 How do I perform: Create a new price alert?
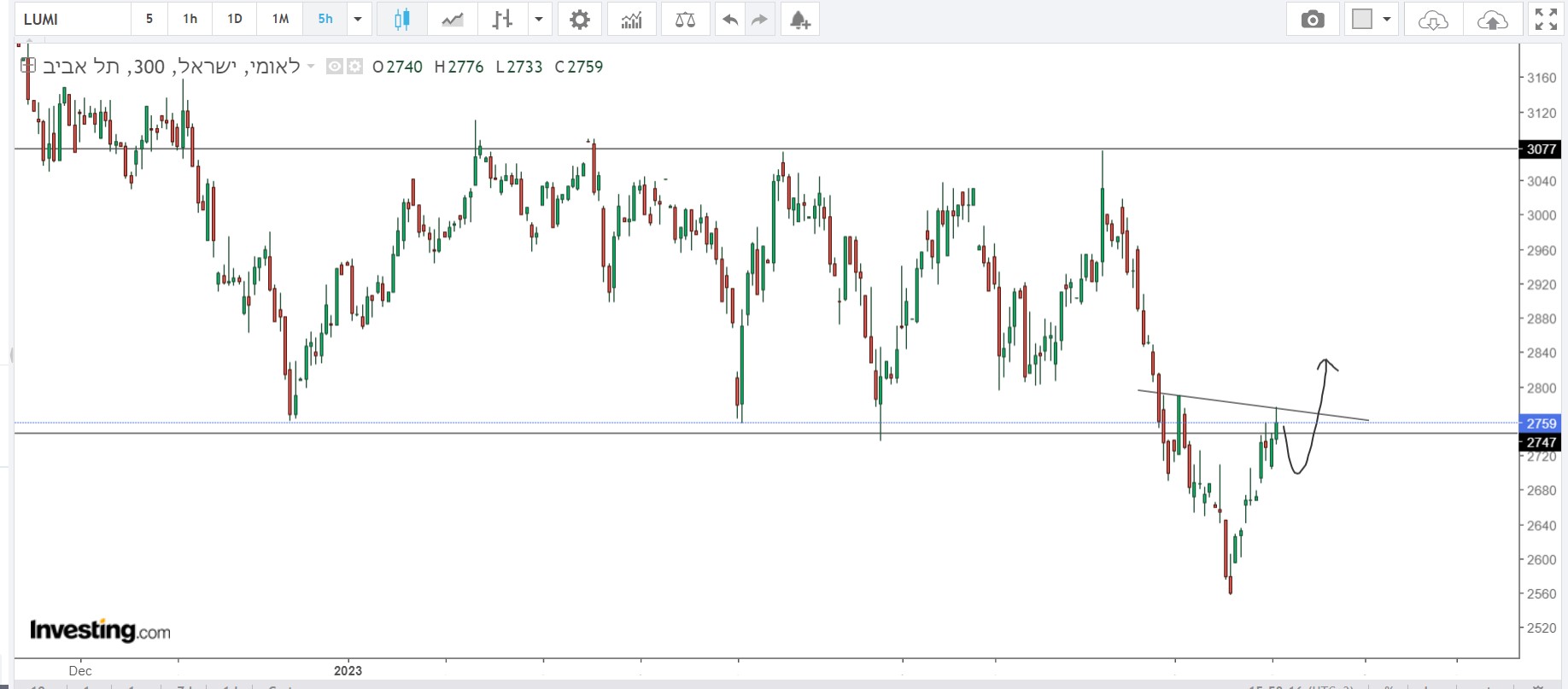tap(799, 19)
